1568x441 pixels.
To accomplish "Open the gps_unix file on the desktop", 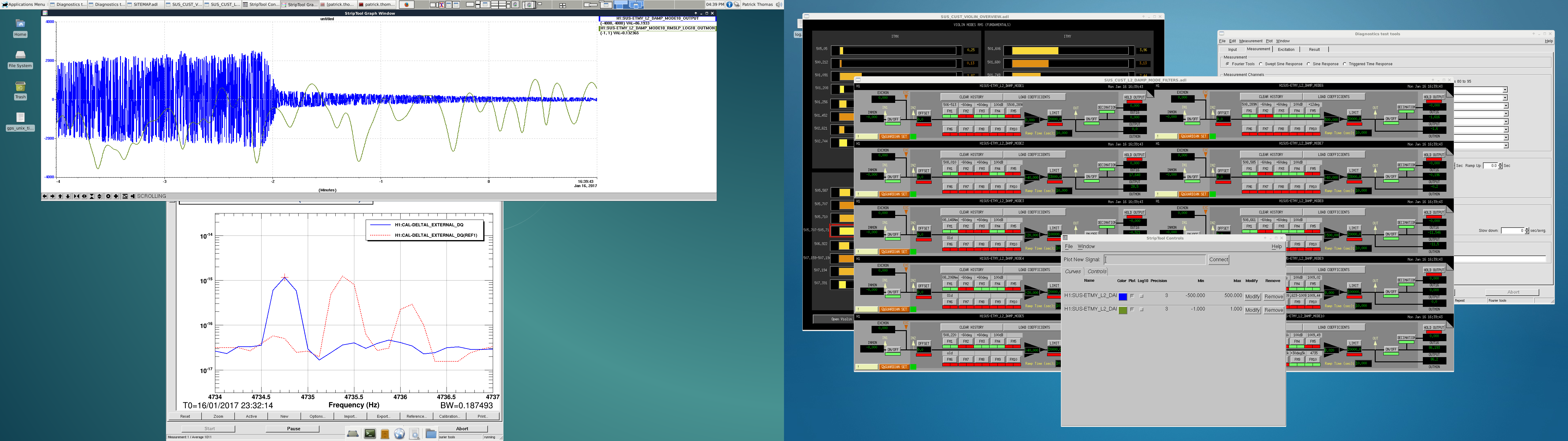I will [x=20, y=121].
